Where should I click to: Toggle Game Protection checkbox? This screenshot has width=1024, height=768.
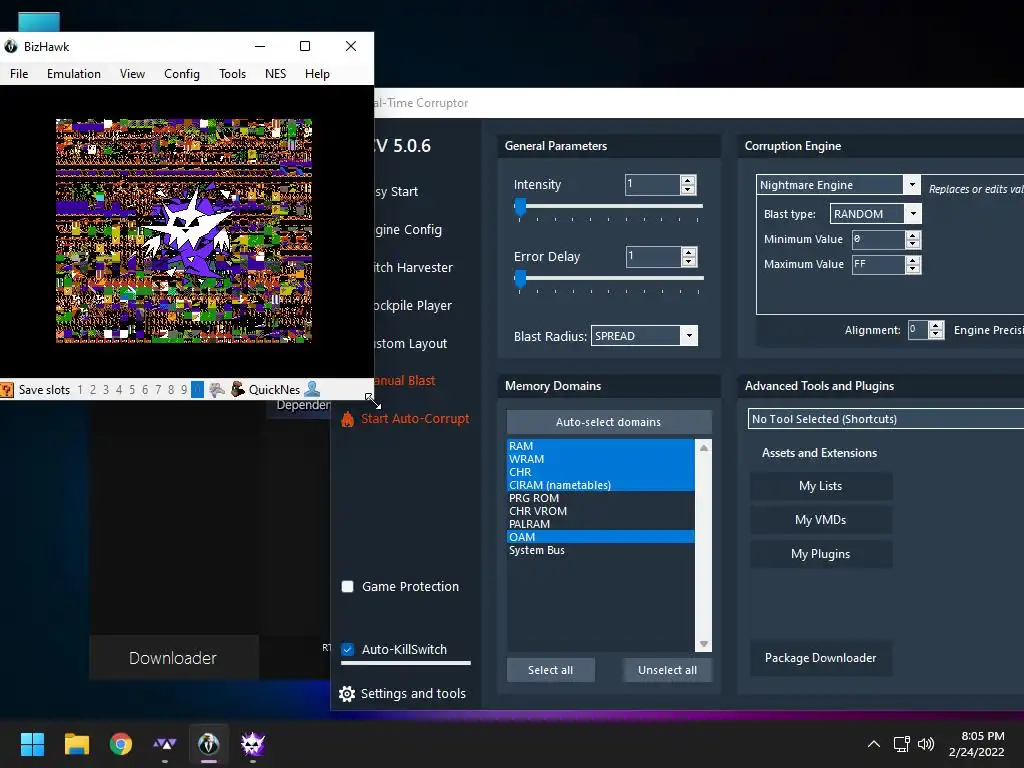[x=347, y=586]
